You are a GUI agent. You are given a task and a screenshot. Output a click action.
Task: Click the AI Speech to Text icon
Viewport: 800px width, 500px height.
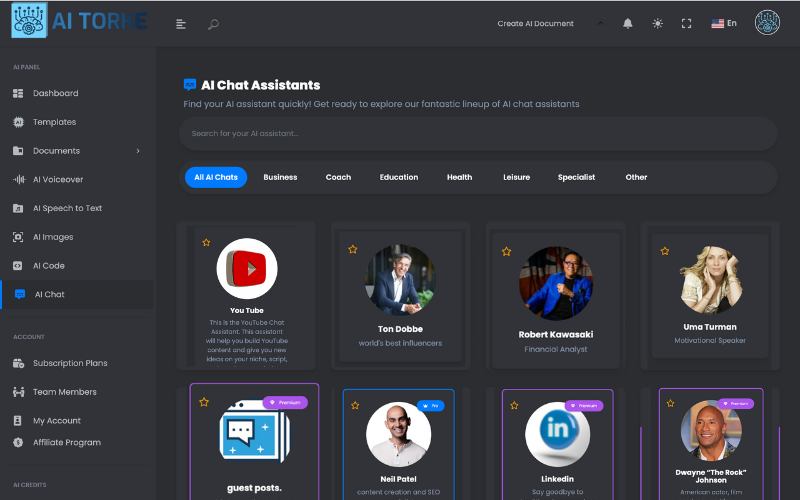pyautogui.click(x=18, y=208)
